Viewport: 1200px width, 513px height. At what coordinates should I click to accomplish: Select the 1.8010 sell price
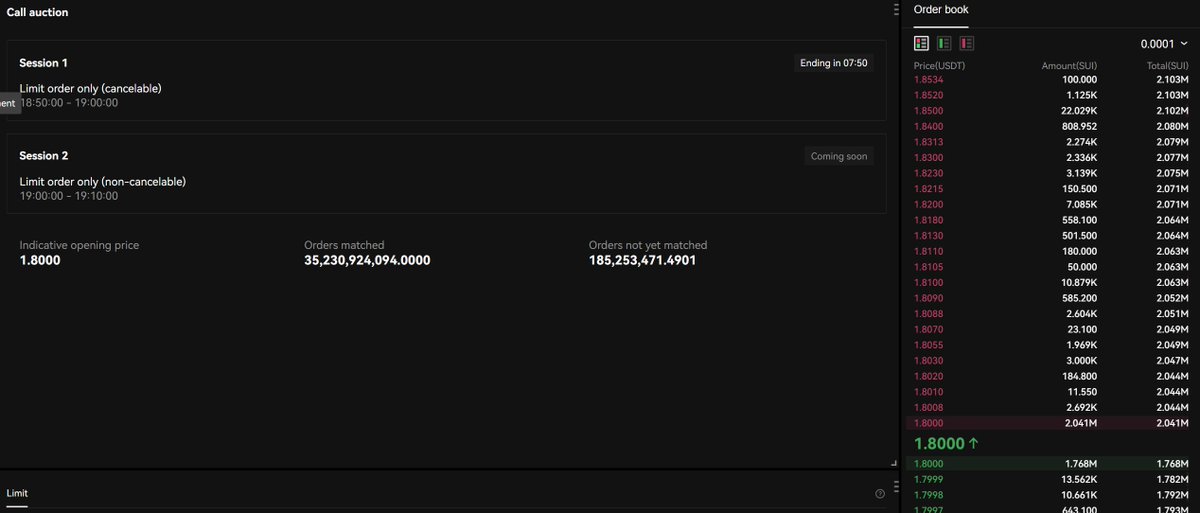pyautogui.click(x=928, y=392)
